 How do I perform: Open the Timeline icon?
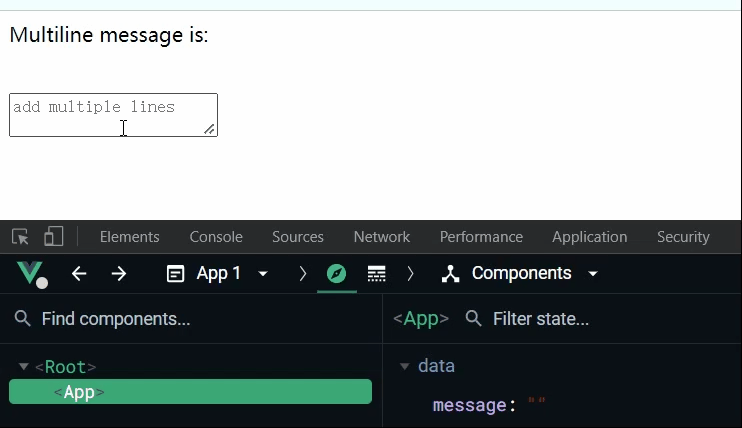point(377,273)
